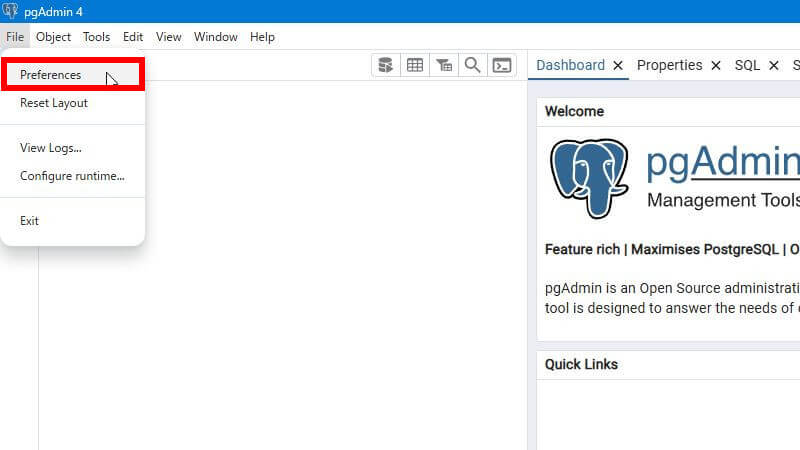Switch to the Dashboard tab

[570, 65]
